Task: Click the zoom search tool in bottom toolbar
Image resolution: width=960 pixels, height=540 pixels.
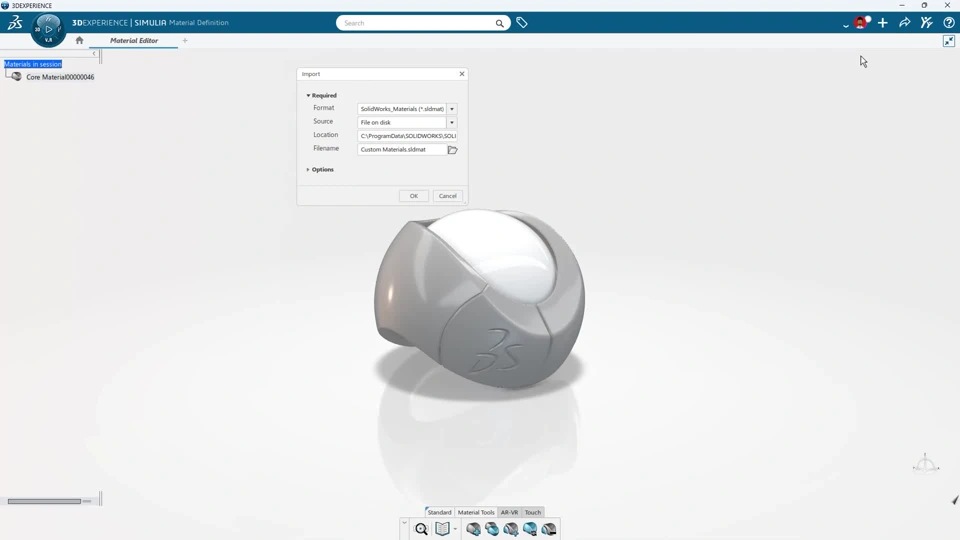Action: coord(421,529)
